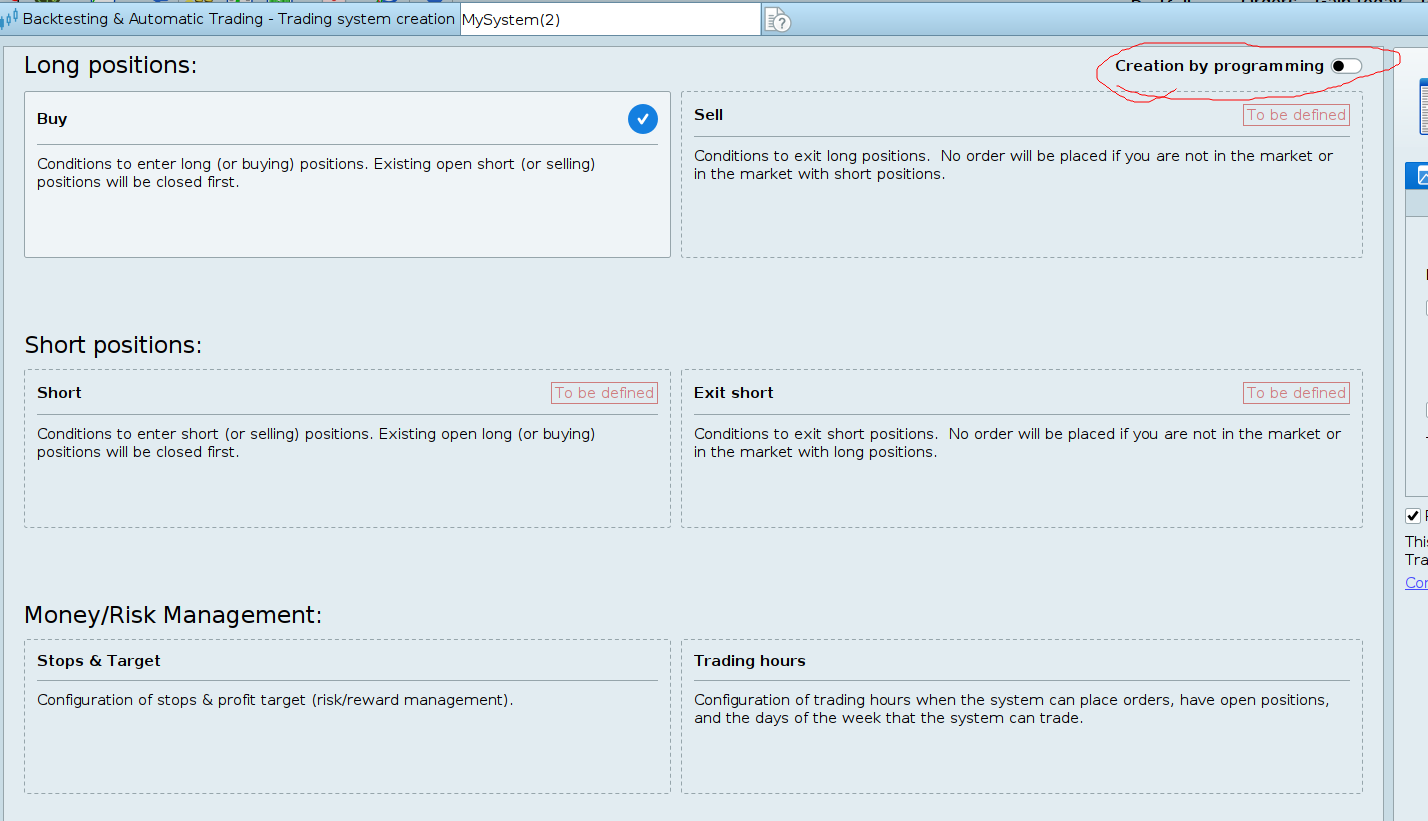Image resolution: width=1428 pixels, height=821 pixels.
Task: Click the blue checkmark on the Buy card
Action: (x=643, y=119)
